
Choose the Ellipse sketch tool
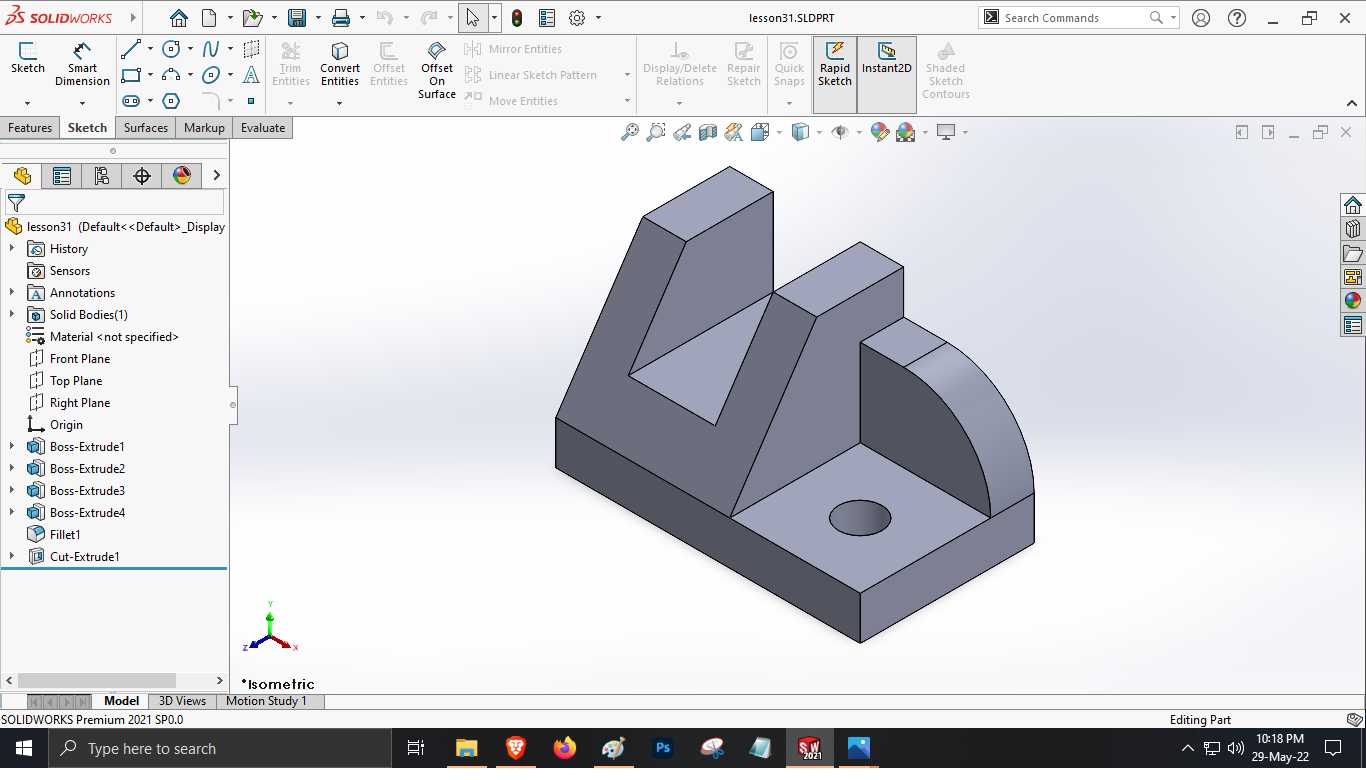211,75
